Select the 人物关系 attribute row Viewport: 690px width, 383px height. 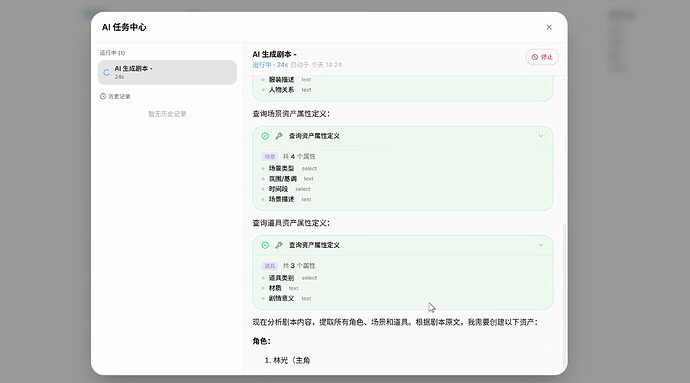286,90
